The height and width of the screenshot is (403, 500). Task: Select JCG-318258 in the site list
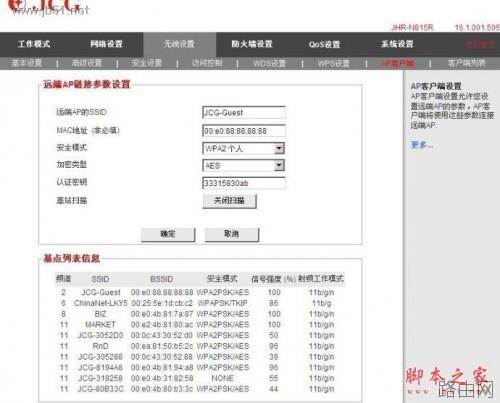(101, 378)
